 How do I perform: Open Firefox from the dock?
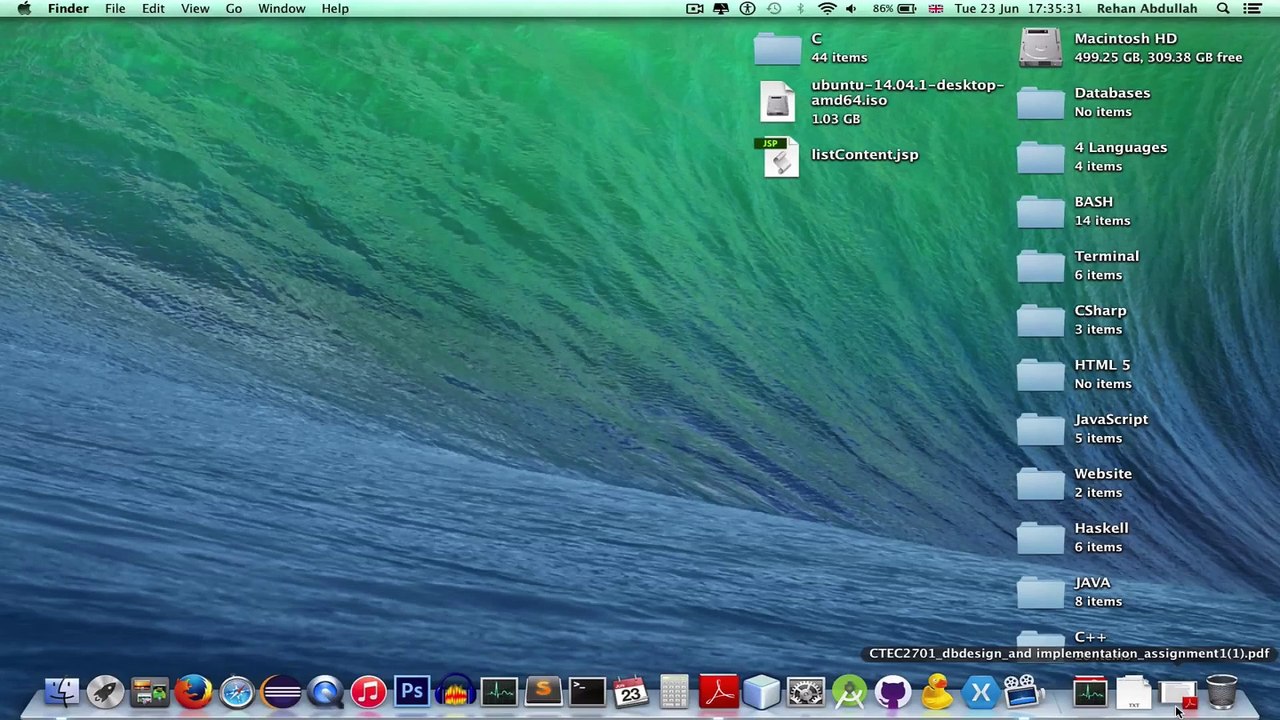point(193,691)
